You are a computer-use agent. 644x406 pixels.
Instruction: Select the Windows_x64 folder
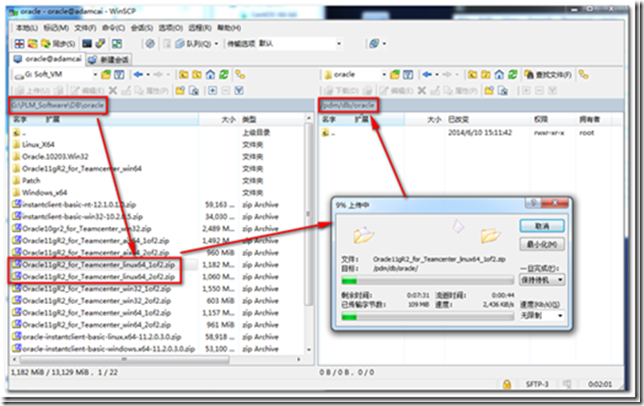[44, 193]
